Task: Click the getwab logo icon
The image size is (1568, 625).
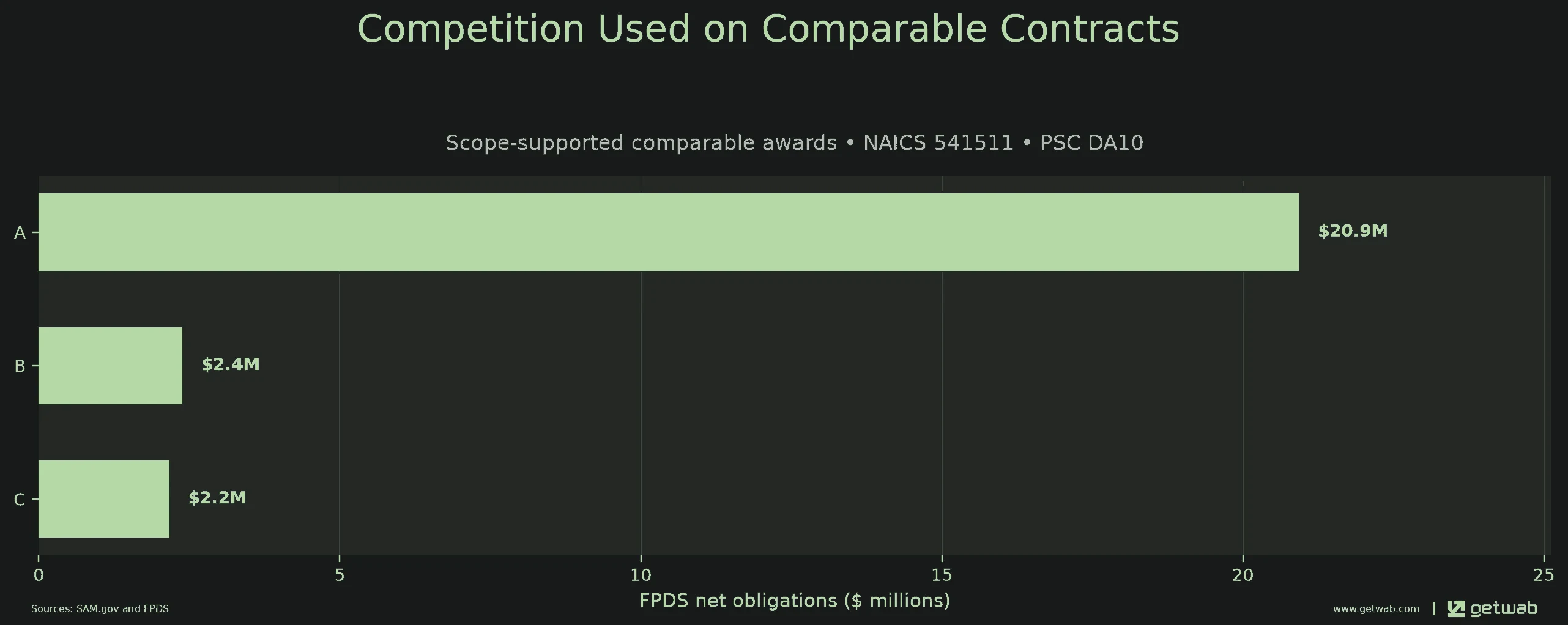Action: pyautogui.click(x=1456, y=608)
